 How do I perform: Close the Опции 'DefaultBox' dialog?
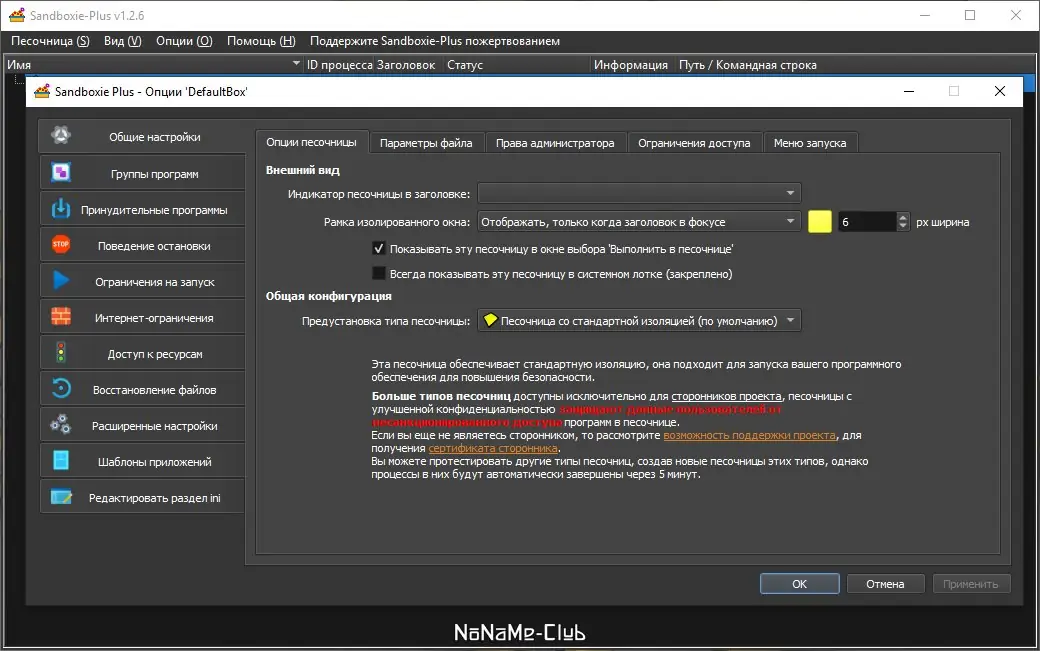(x=1000, y=91)
